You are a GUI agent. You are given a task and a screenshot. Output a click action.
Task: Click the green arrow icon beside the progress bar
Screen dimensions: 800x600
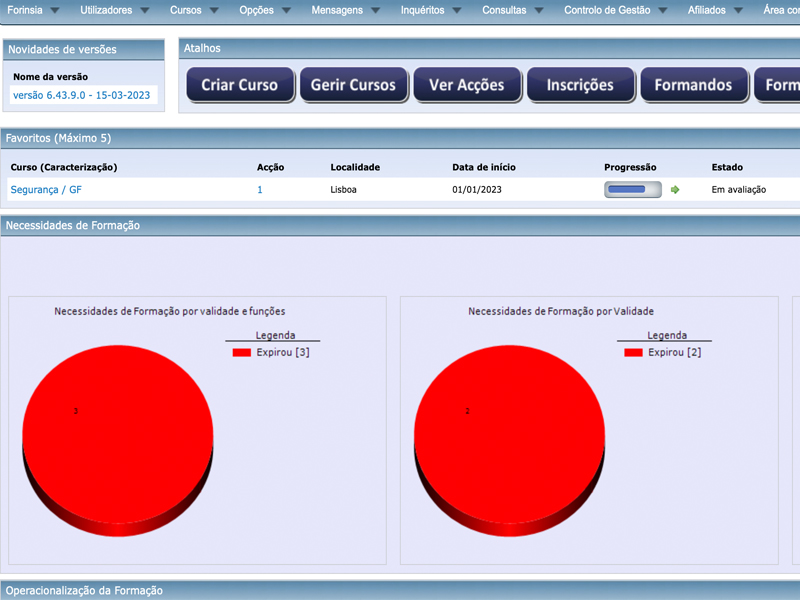pyautogui.click(x=675, y=190)
